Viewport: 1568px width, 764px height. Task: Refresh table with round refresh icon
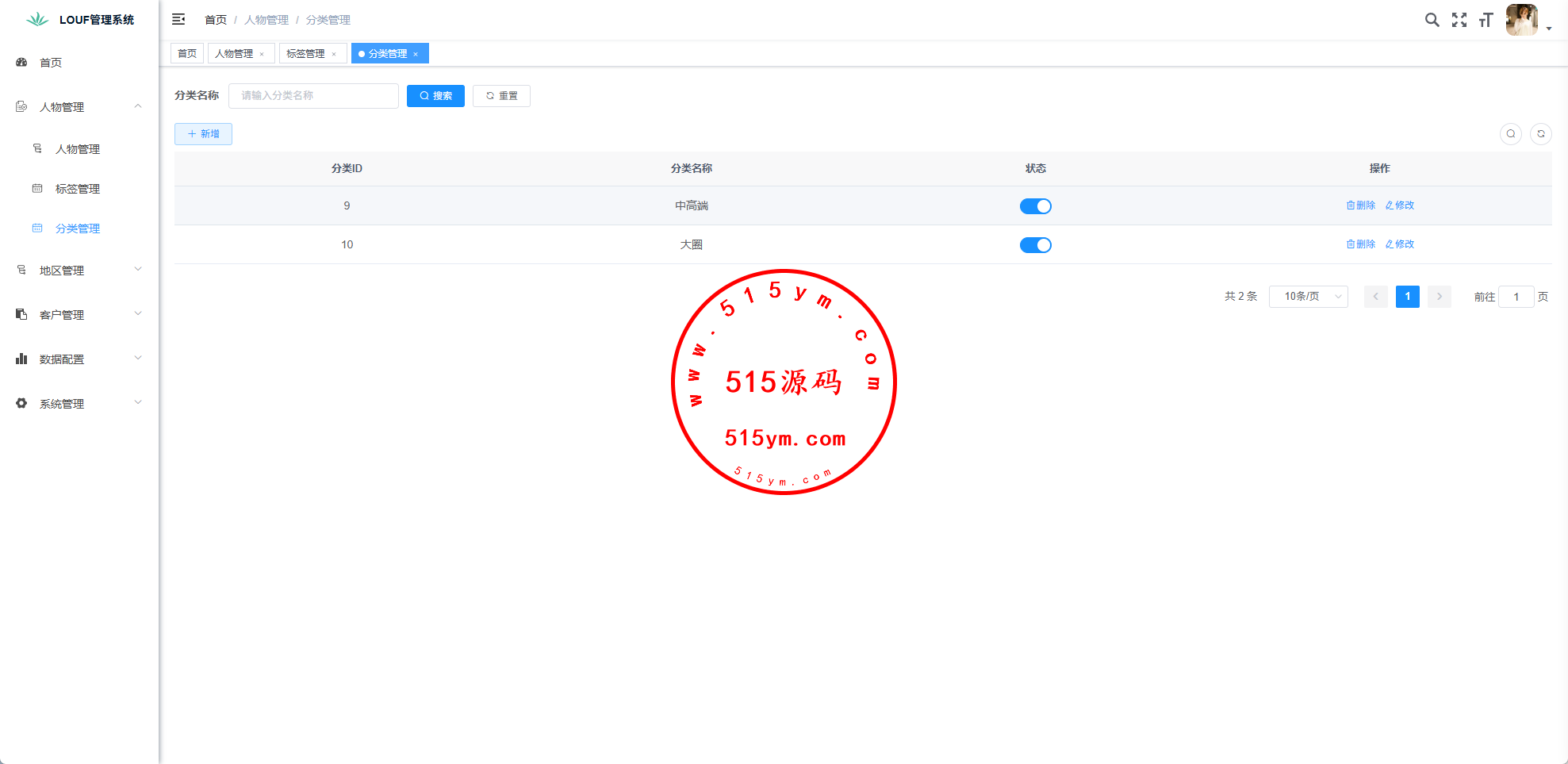[x=1540, y=134]
